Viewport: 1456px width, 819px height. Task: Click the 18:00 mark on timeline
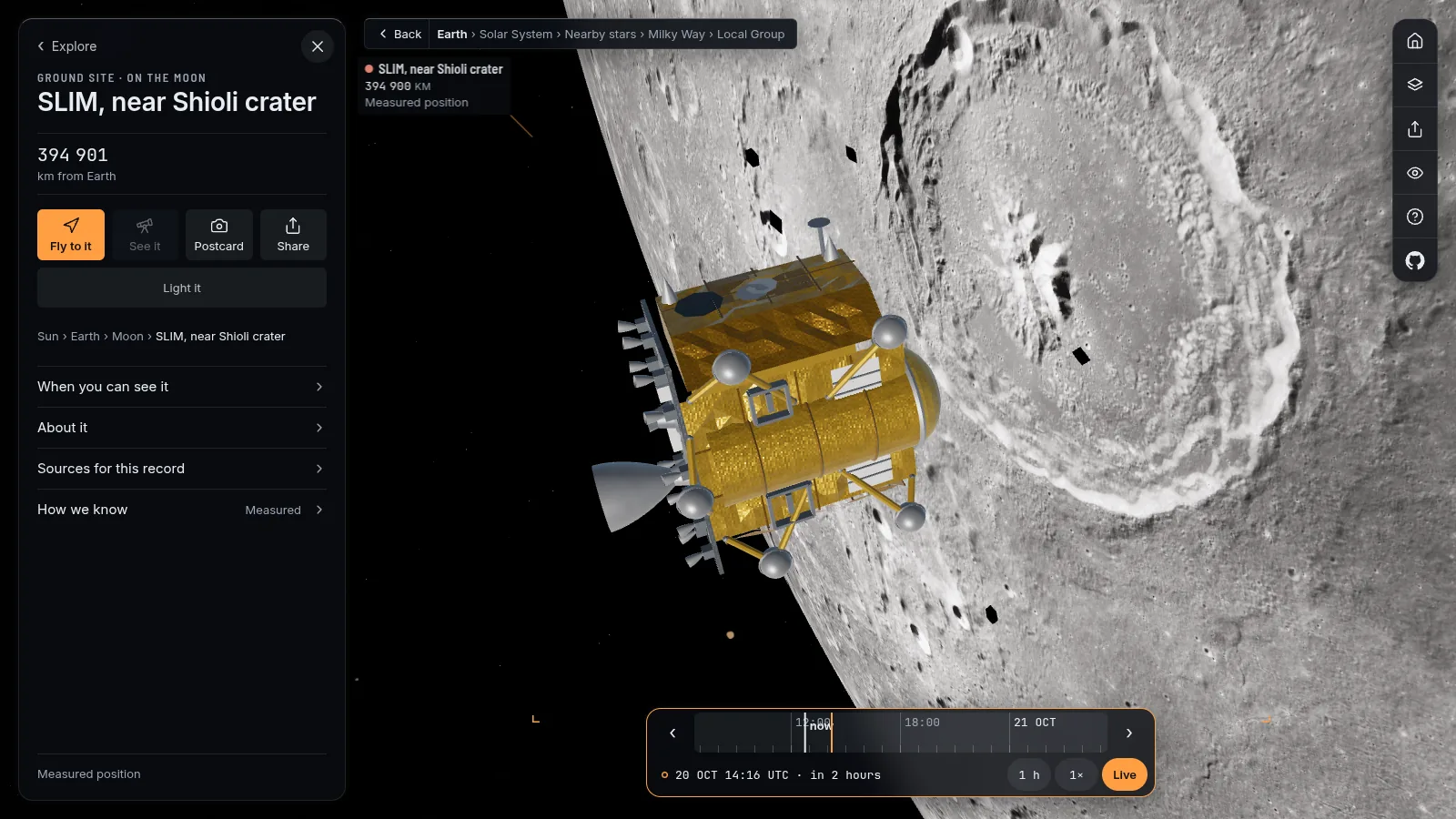point(922,723)
